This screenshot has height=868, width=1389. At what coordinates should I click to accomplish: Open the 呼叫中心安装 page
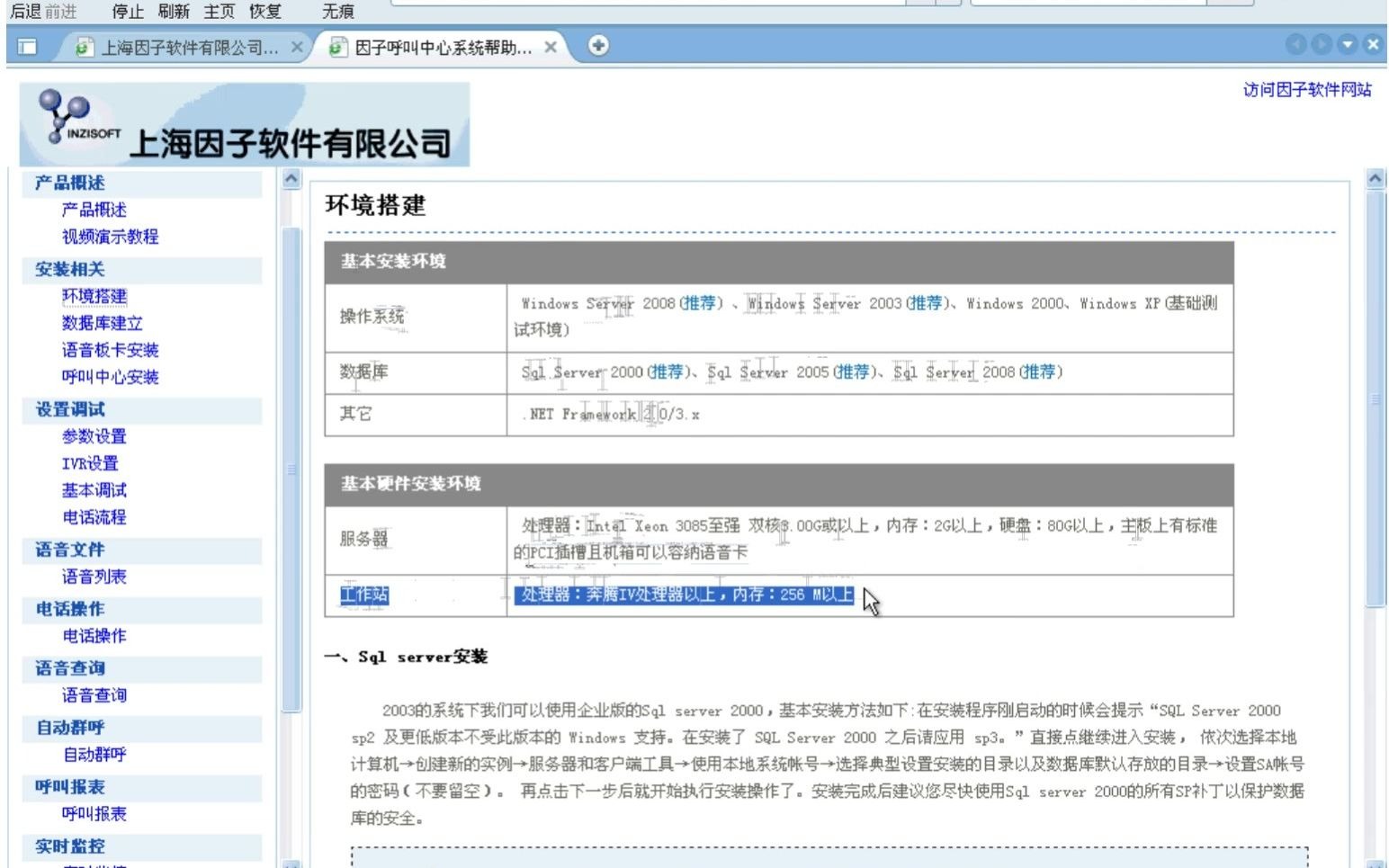(x=110, y=377)
